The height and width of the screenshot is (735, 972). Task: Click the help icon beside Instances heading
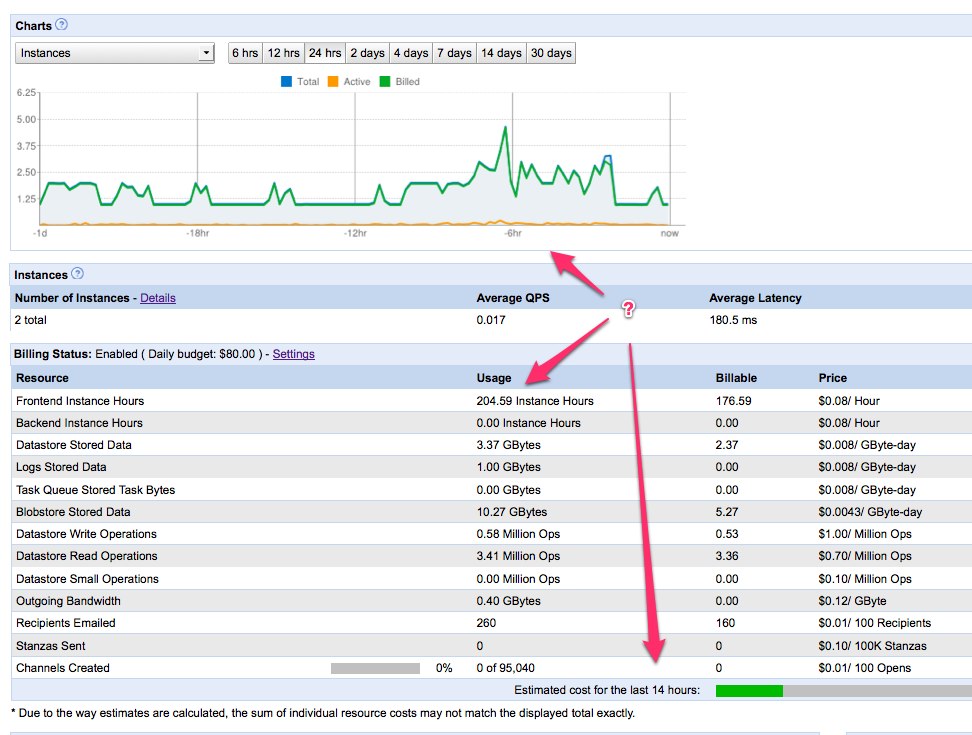(x=78, y=274)
